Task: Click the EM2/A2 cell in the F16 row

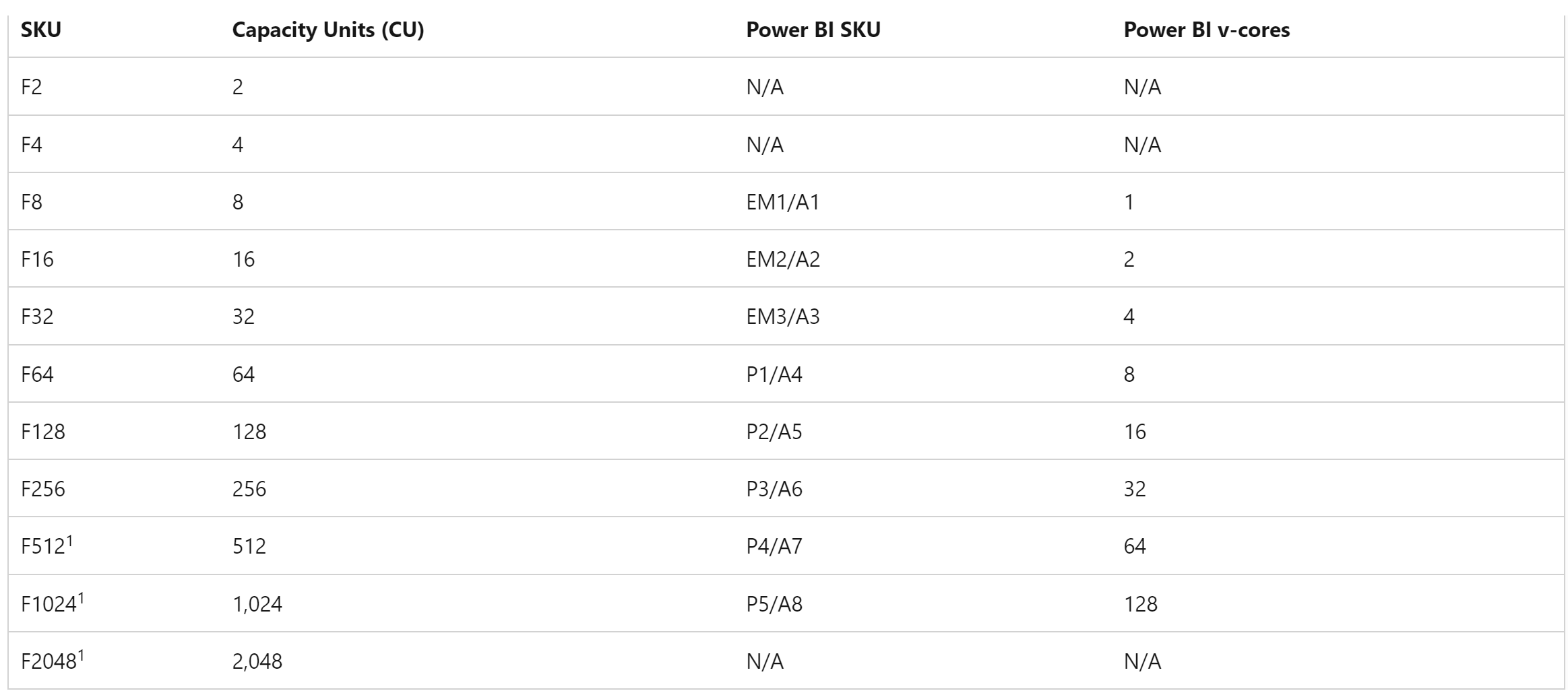Action: click(x=783, y=259)
